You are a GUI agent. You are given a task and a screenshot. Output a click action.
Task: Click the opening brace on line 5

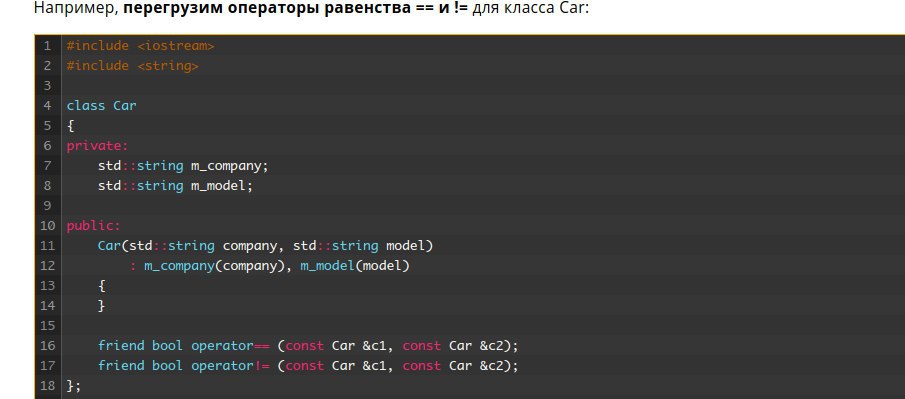70,126
